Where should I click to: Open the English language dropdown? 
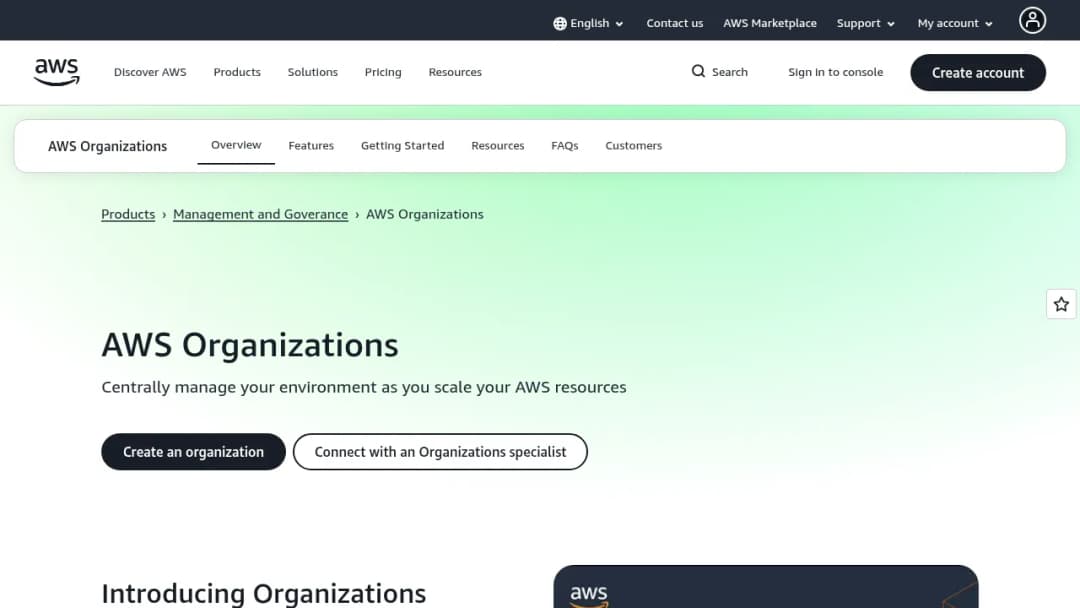pos(589,23)
